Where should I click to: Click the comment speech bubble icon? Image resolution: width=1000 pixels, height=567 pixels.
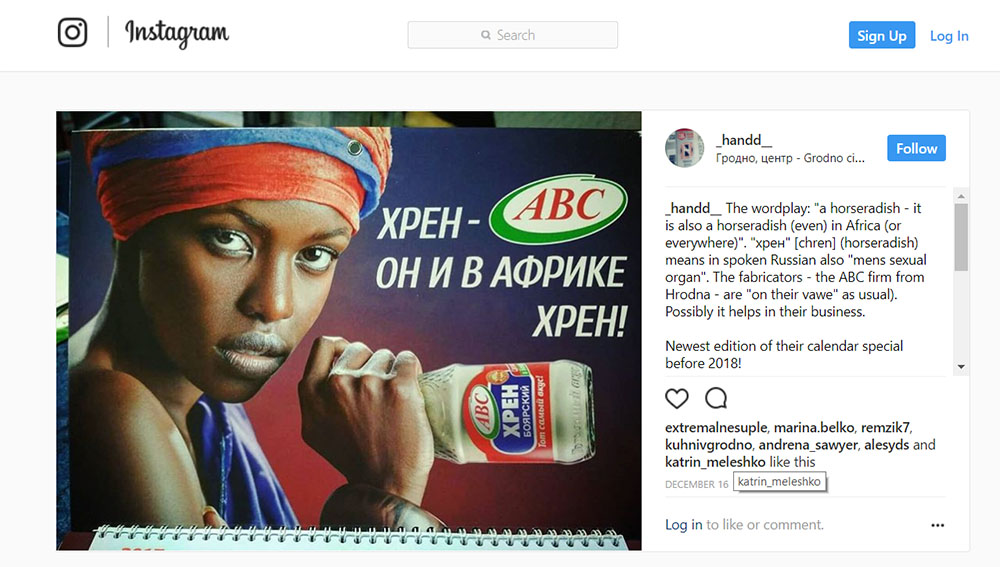716,398
